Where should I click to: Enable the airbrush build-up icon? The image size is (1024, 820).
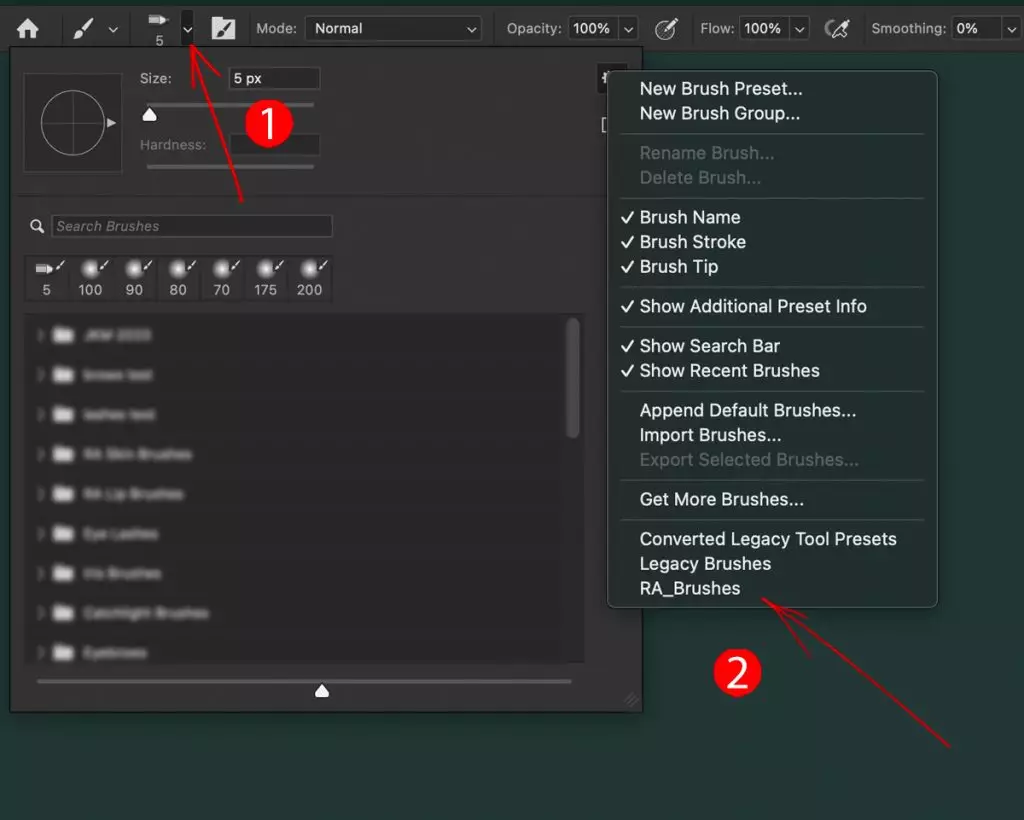837,29
